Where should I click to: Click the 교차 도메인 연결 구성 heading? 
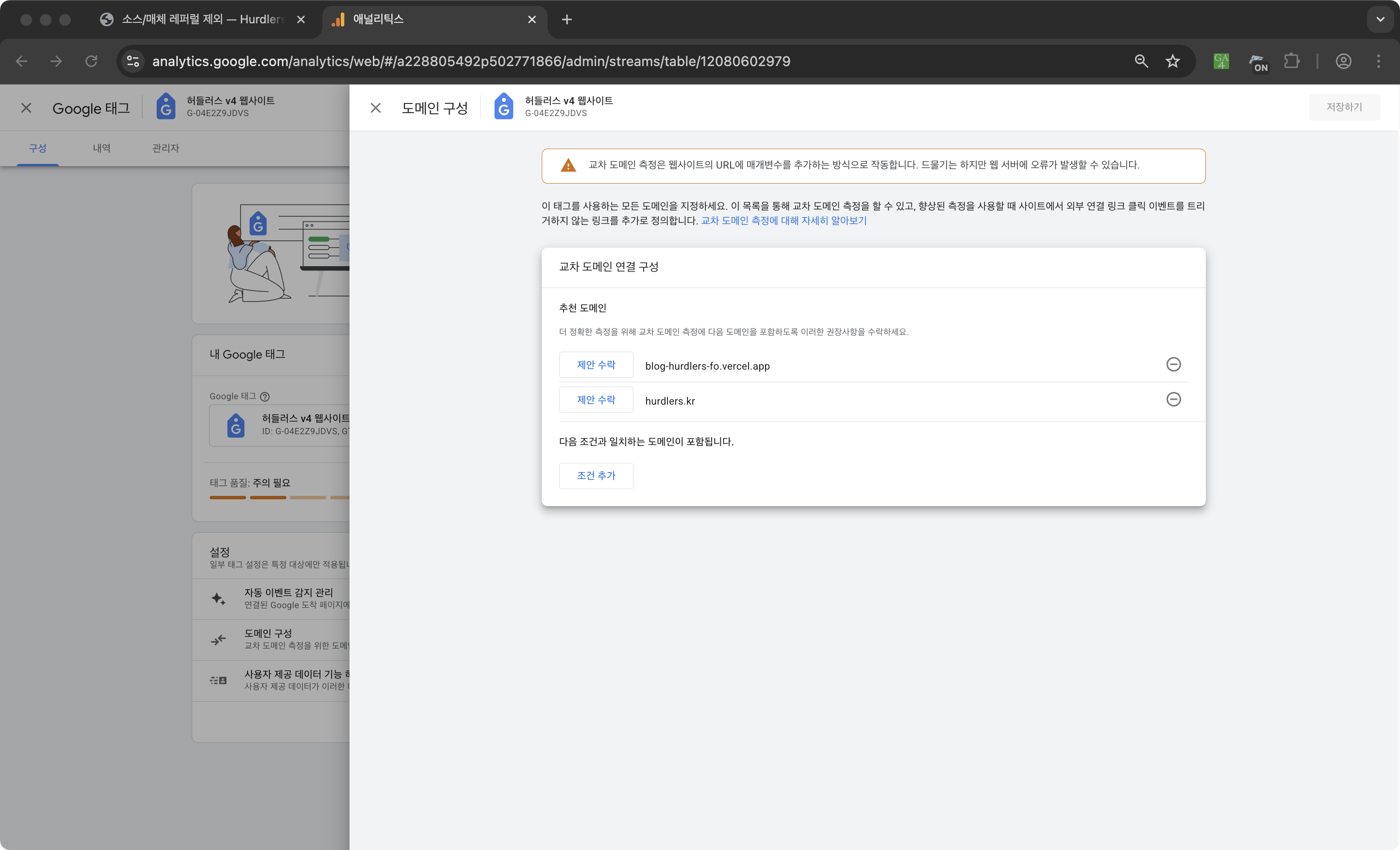tap(609, 267)
